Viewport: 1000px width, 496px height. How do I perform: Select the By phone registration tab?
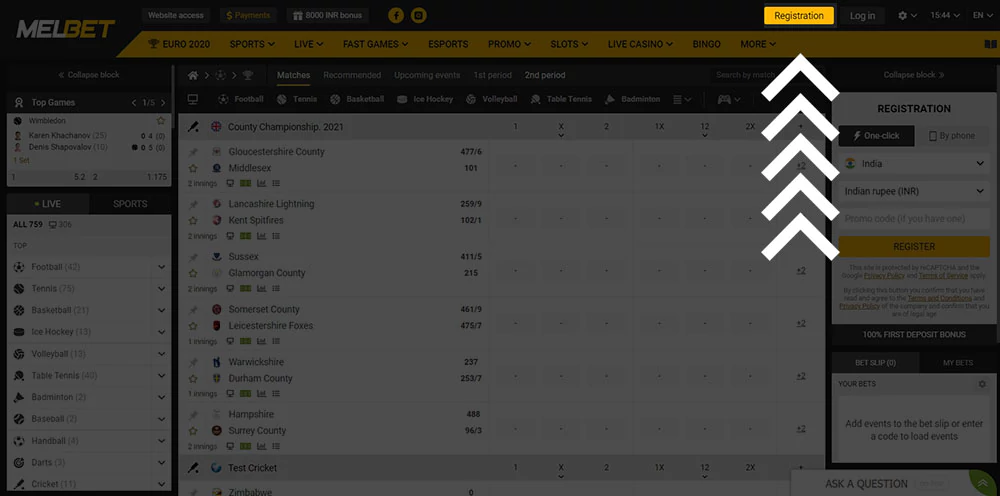[952, 136]
